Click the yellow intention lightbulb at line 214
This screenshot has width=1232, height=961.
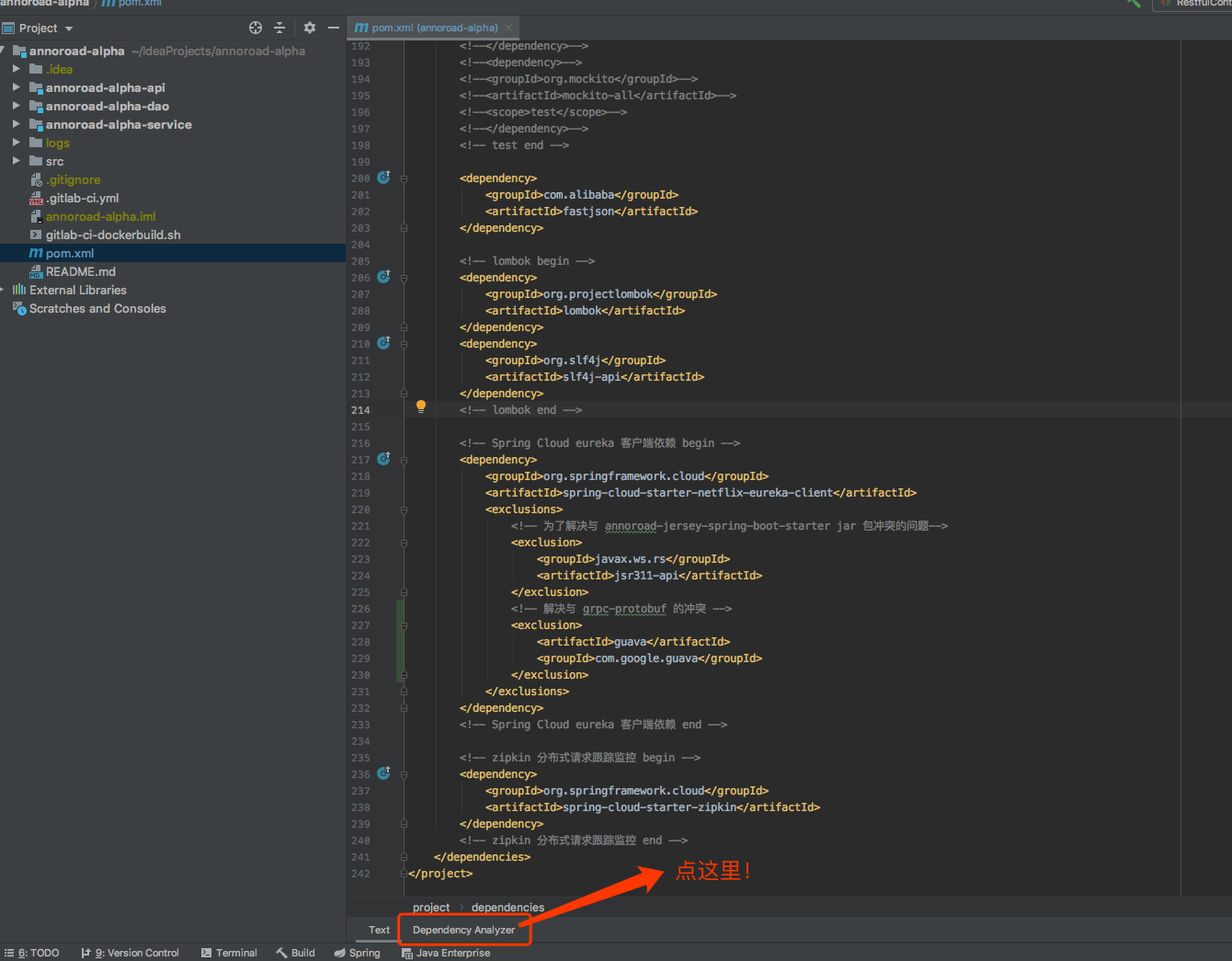(421, 406)
